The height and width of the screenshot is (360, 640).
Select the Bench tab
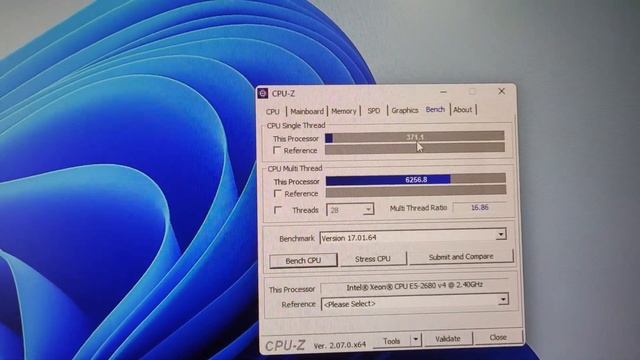(x=435, y=109)
